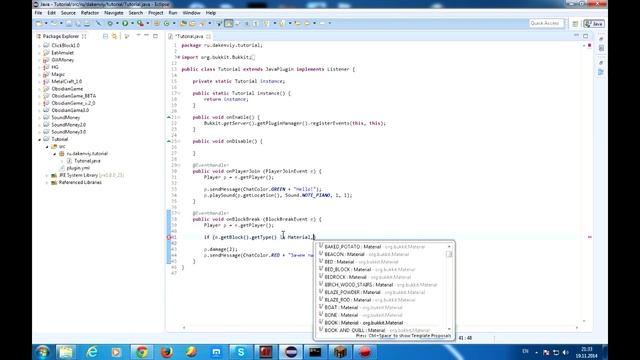Collapse all in Package Explorer
Viewport: 640px width, 360px height.
tap(105, 36)
